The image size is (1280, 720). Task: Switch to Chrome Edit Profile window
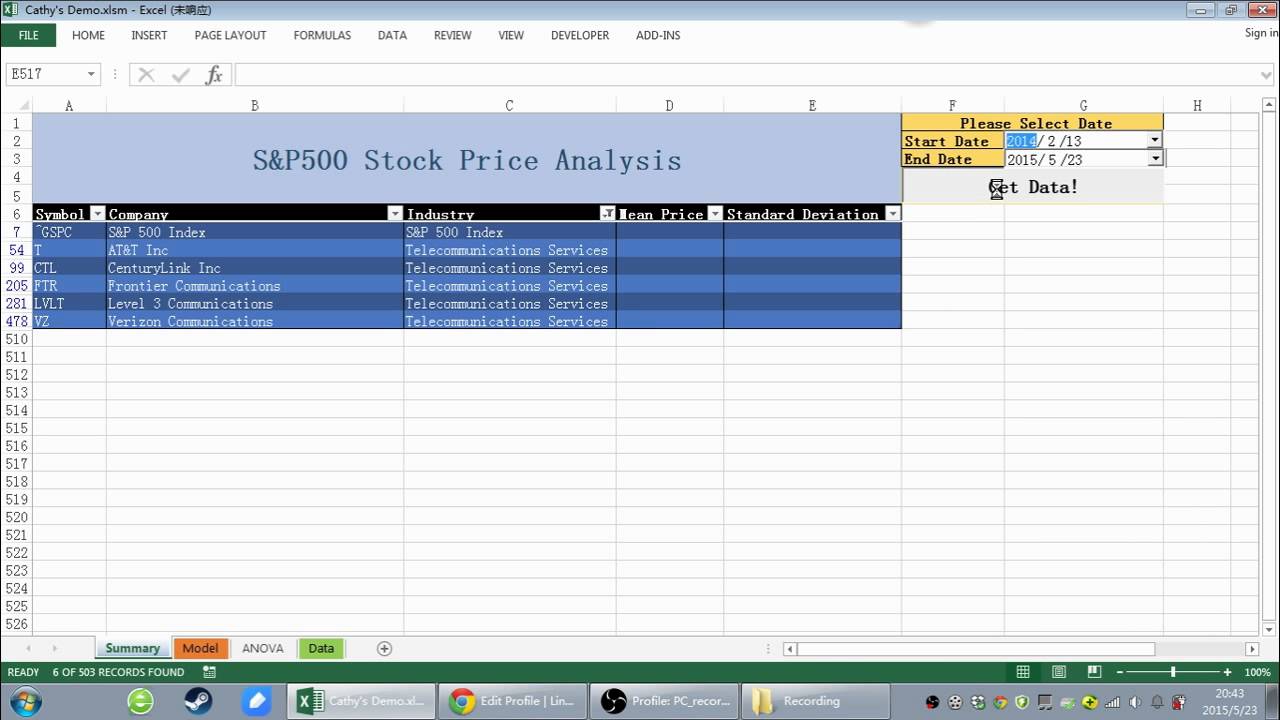513,701
